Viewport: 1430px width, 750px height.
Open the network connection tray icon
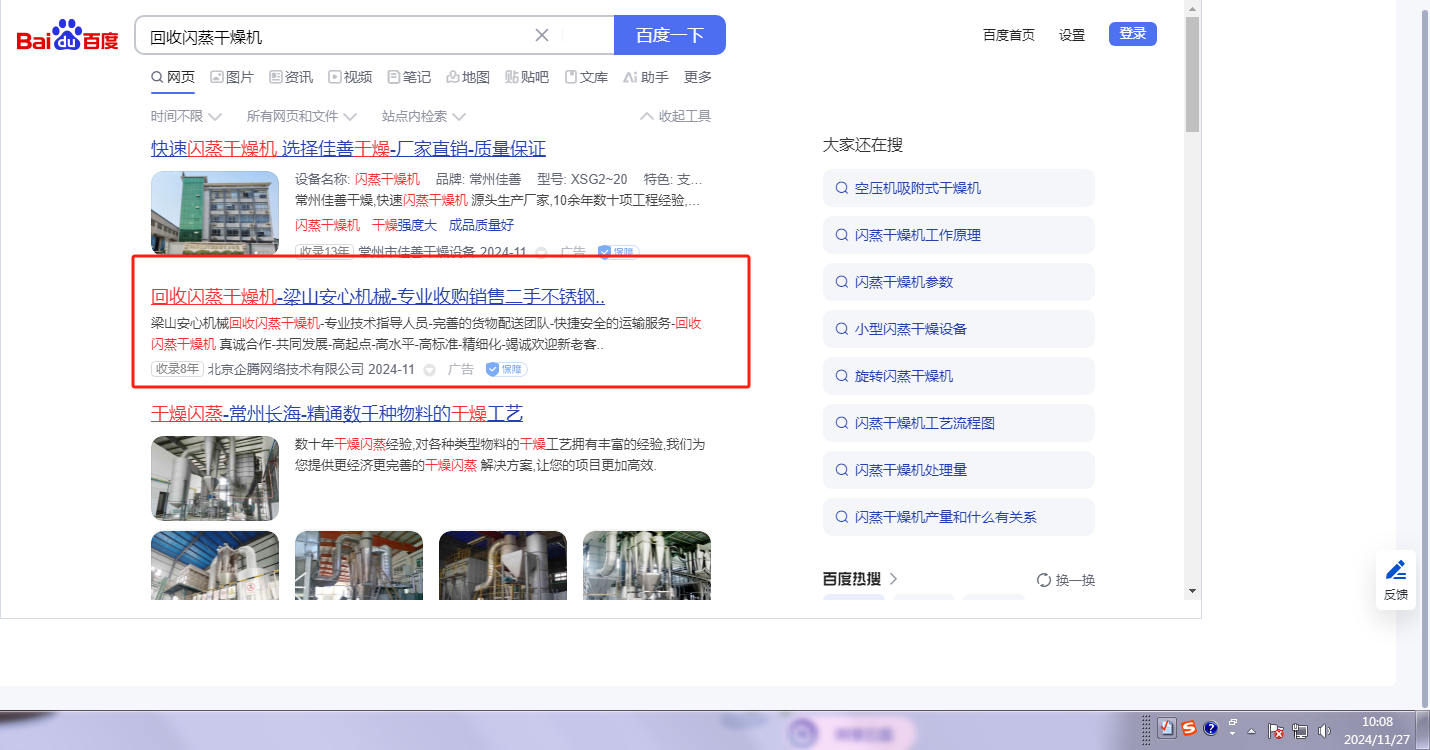(1300, 730)
